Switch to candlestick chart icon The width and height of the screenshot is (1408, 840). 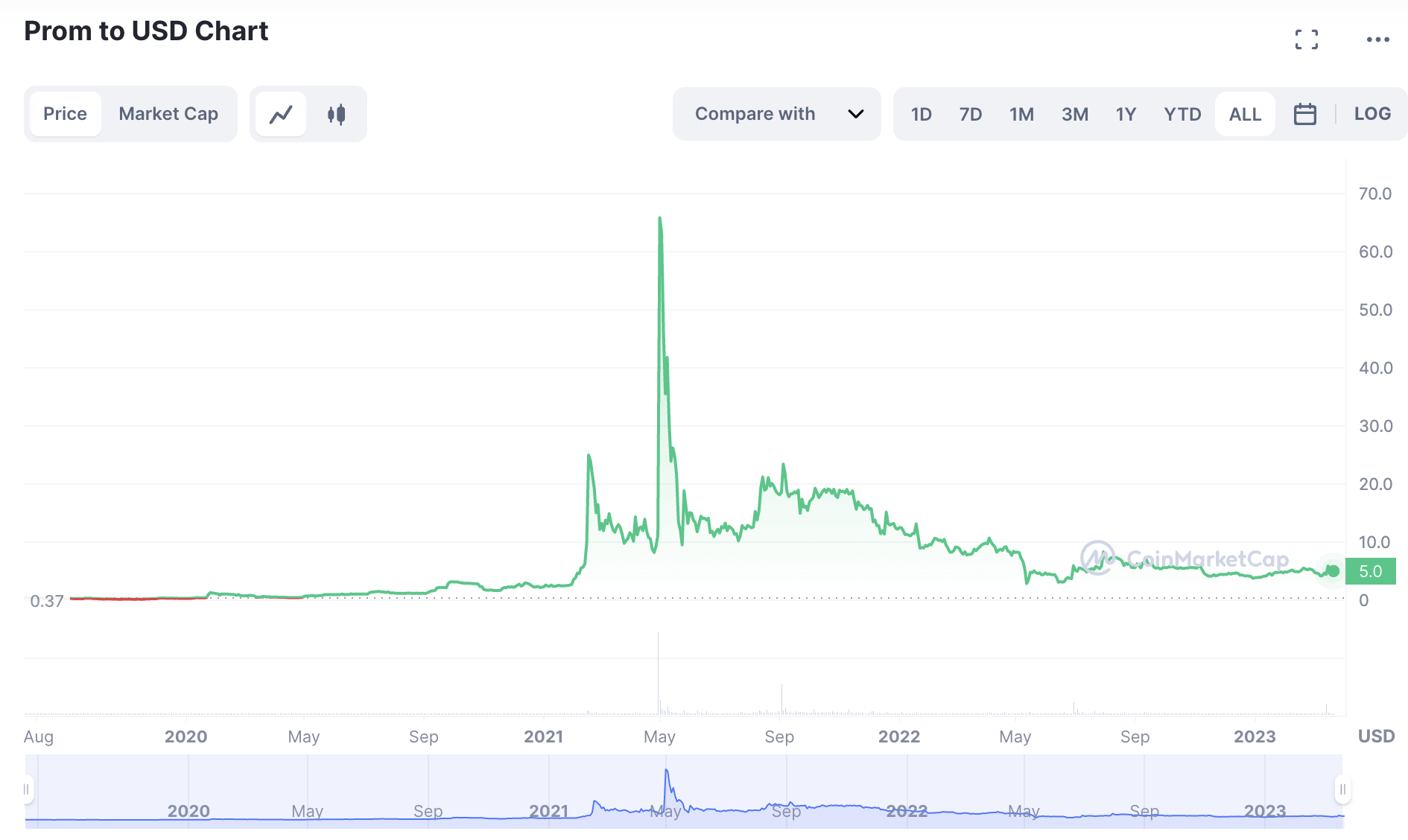(337, 114)
